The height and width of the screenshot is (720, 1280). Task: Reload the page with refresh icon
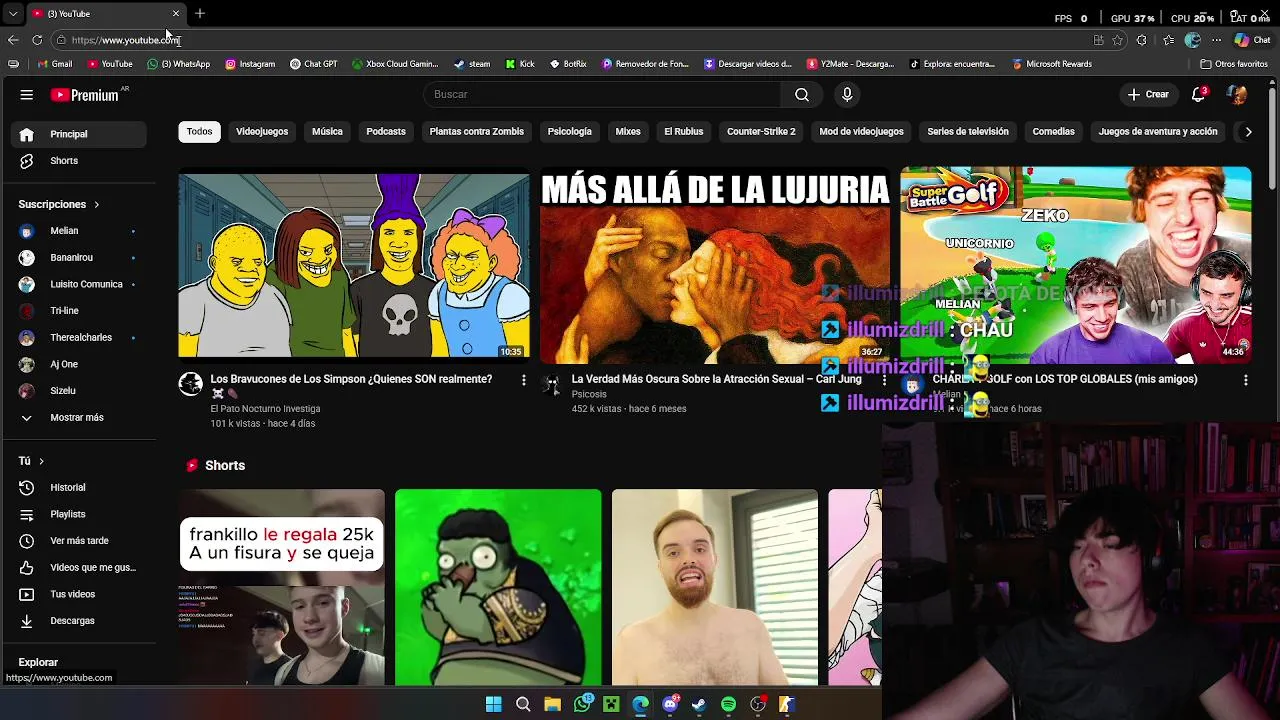[x=37, y=40]
